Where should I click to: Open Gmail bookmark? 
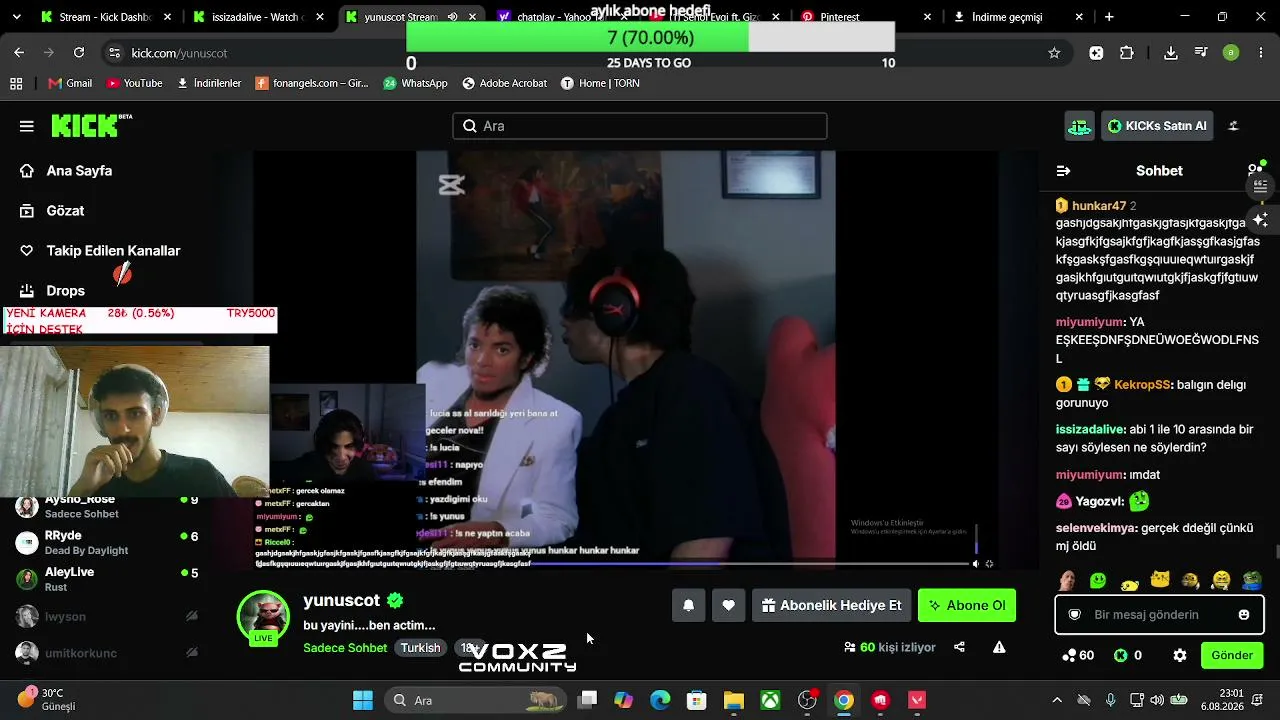[x=69, y=83]
